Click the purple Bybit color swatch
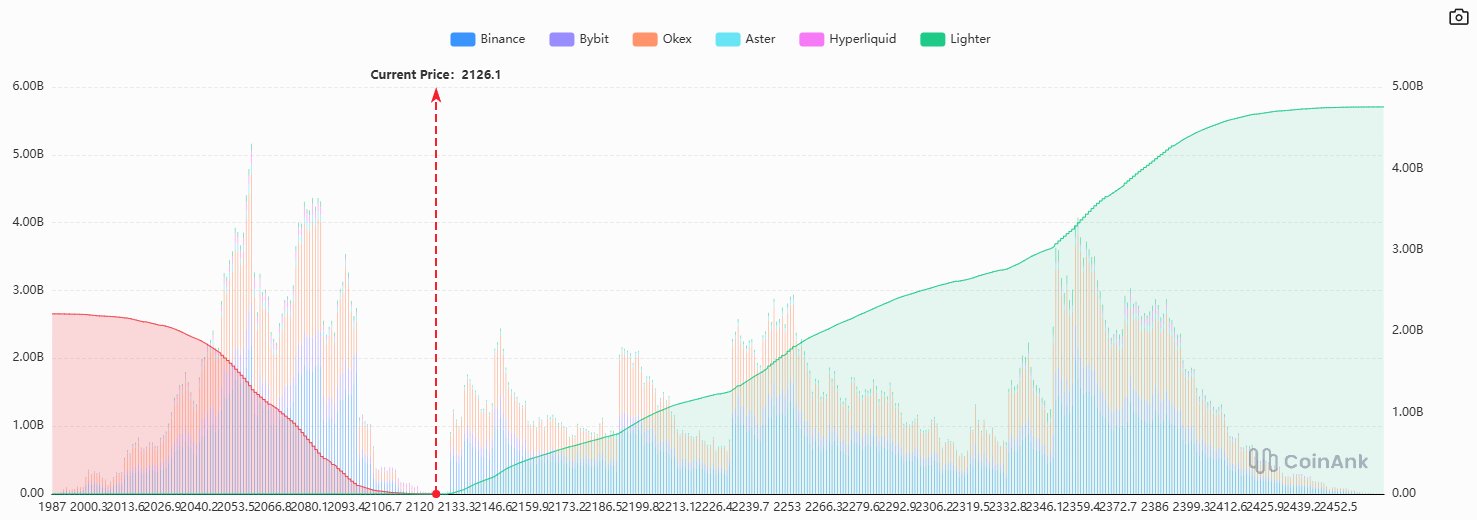Screen dimensions: 1477x520 coord(561,39)
